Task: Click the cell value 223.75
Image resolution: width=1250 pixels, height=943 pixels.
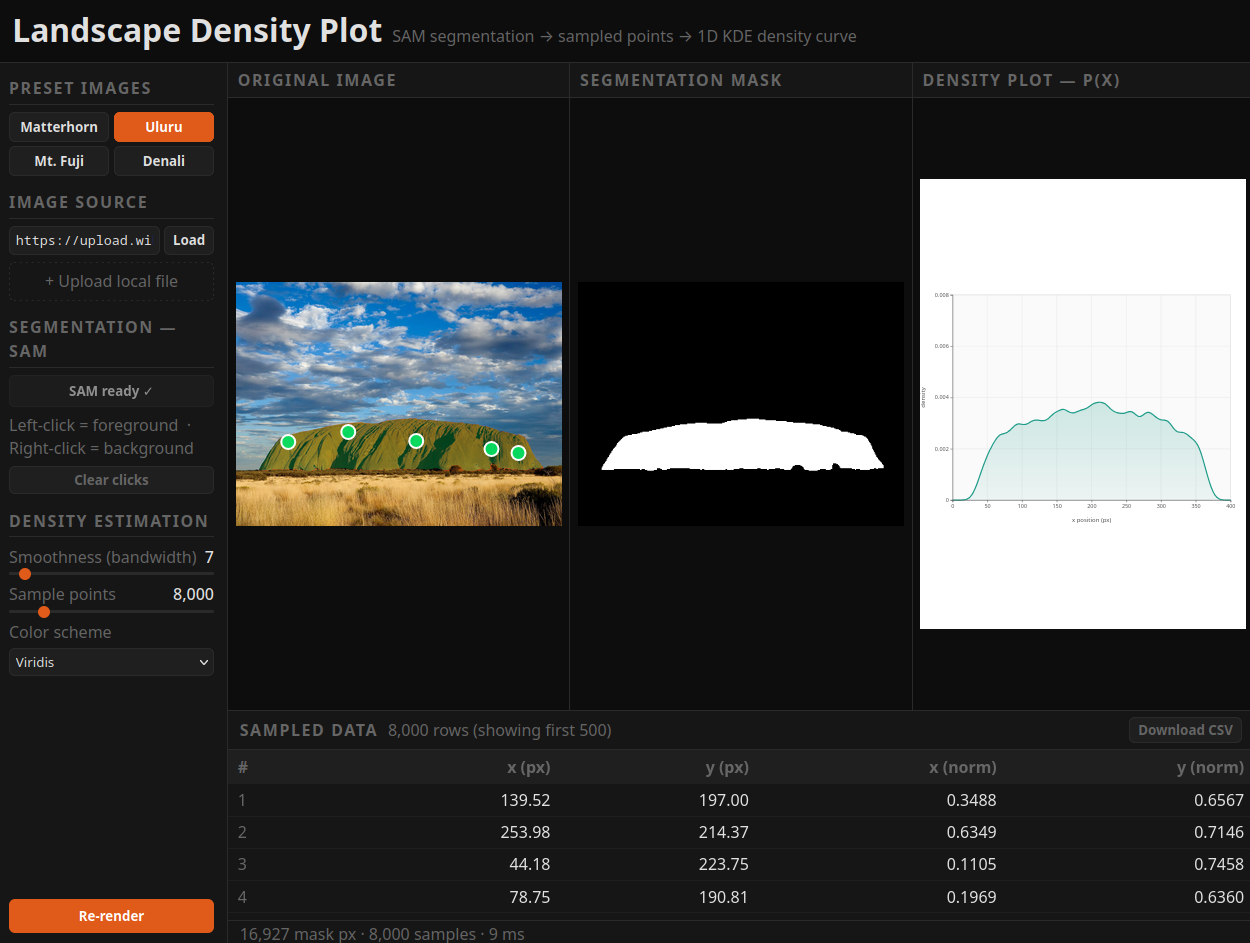Action: click(723, 864)
